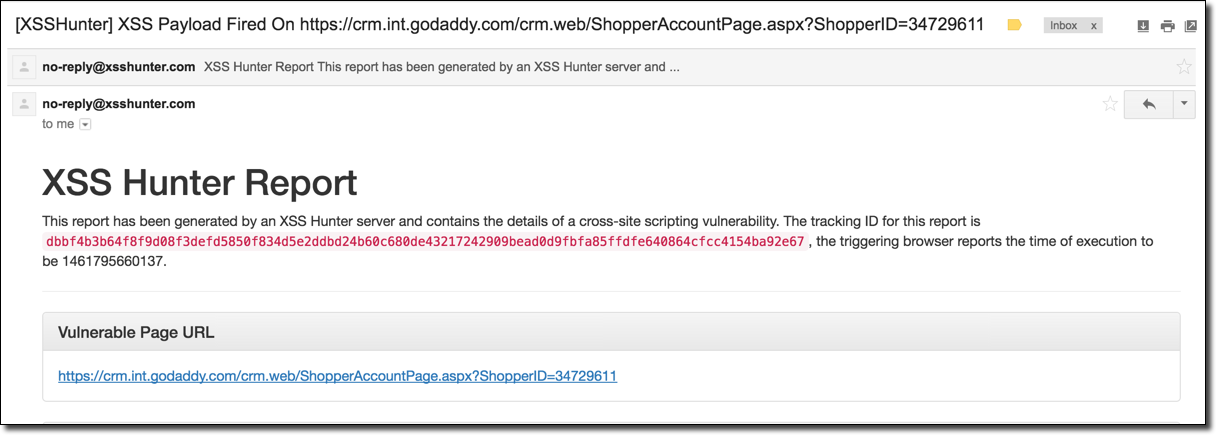Click the Vulnerable Page URL panel heading

(x=136, y=332)
